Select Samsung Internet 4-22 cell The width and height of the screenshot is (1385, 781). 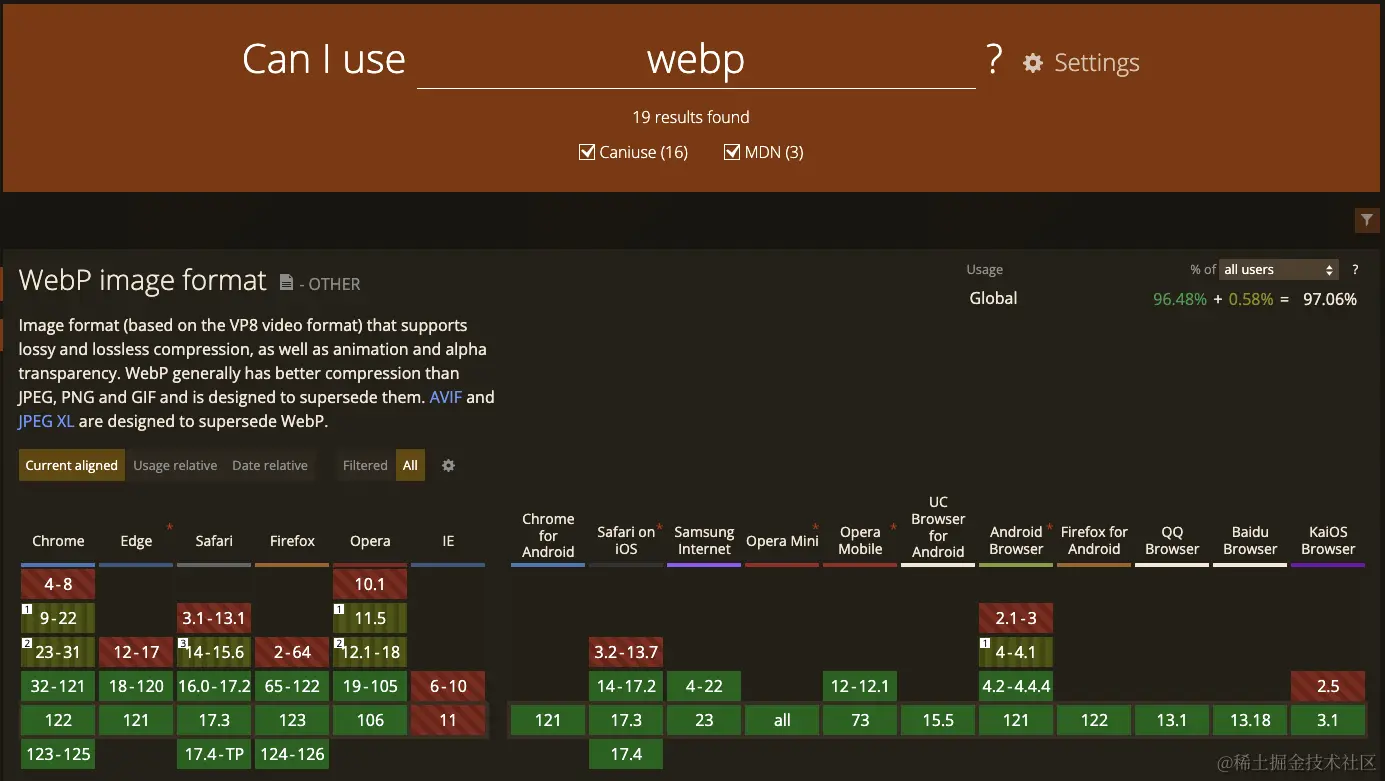704,686
